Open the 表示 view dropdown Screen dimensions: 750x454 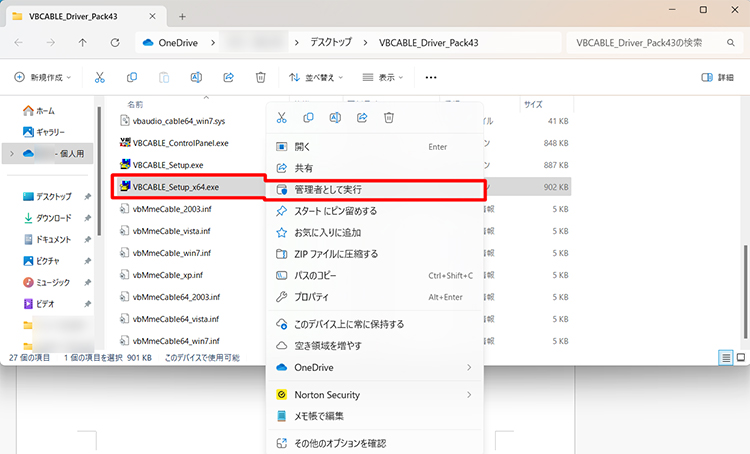[x=383, y=78]
